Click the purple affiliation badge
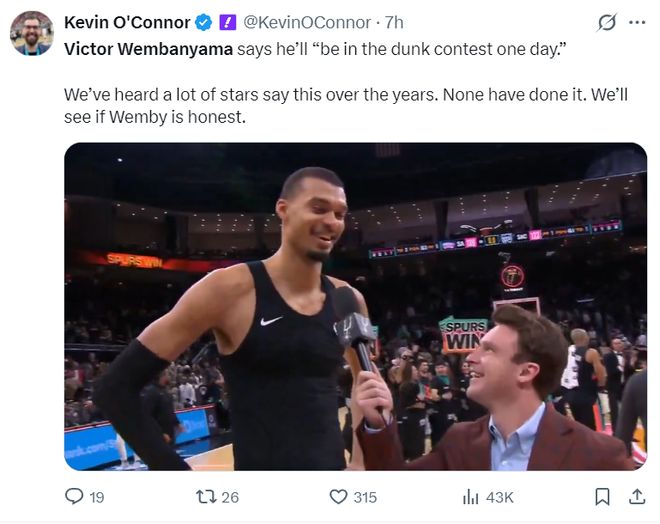Image resolution: width=660 pixels, height=524 pixels. 228,22
